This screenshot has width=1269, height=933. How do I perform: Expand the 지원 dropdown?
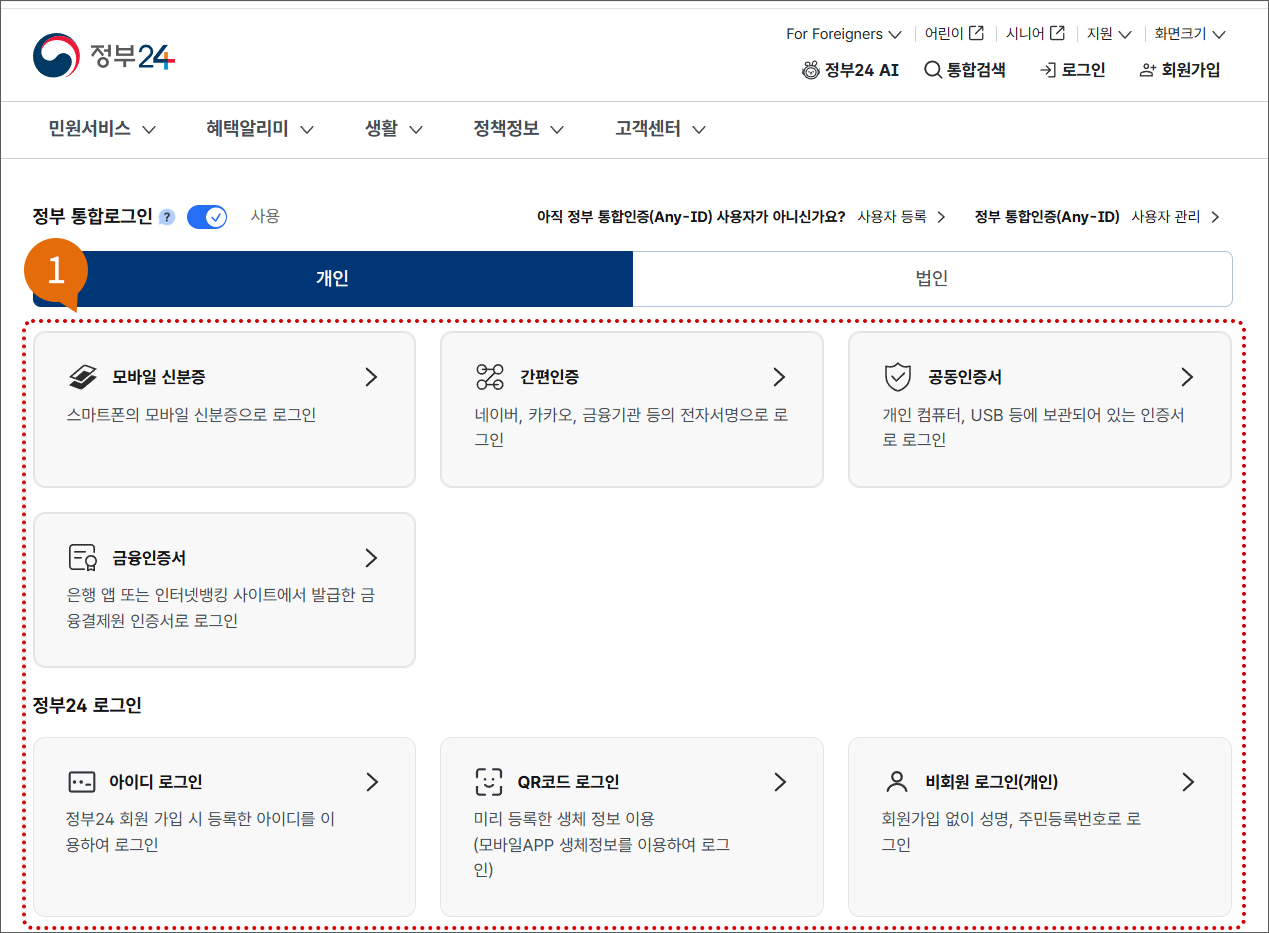coord(1109,34)
